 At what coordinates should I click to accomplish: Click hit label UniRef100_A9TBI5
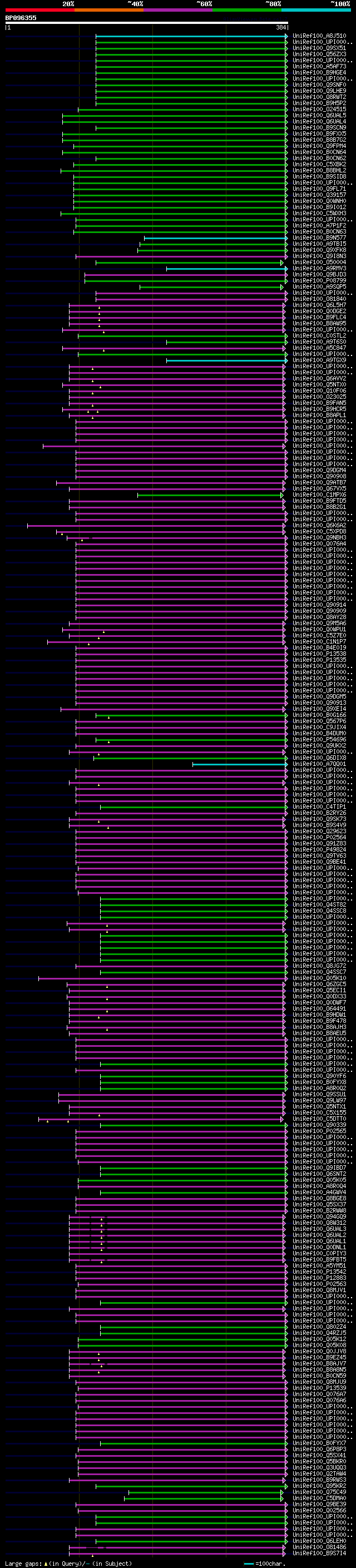pyautogui.click(x=319, y=244)
